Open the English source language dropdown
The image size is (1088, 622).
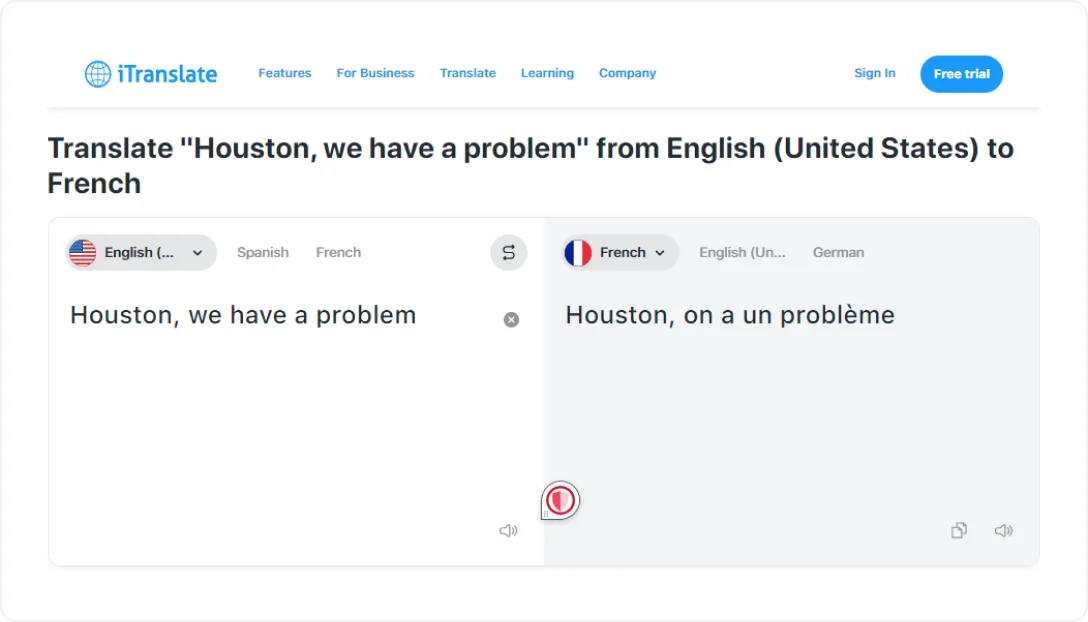coord(197,253)
